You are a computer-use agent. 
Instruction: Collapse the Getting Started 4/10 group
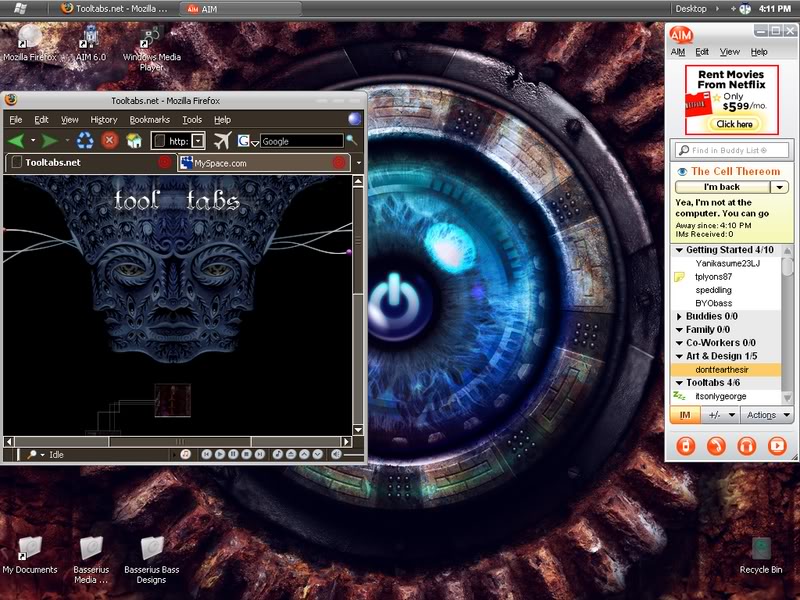click(679, 250)
